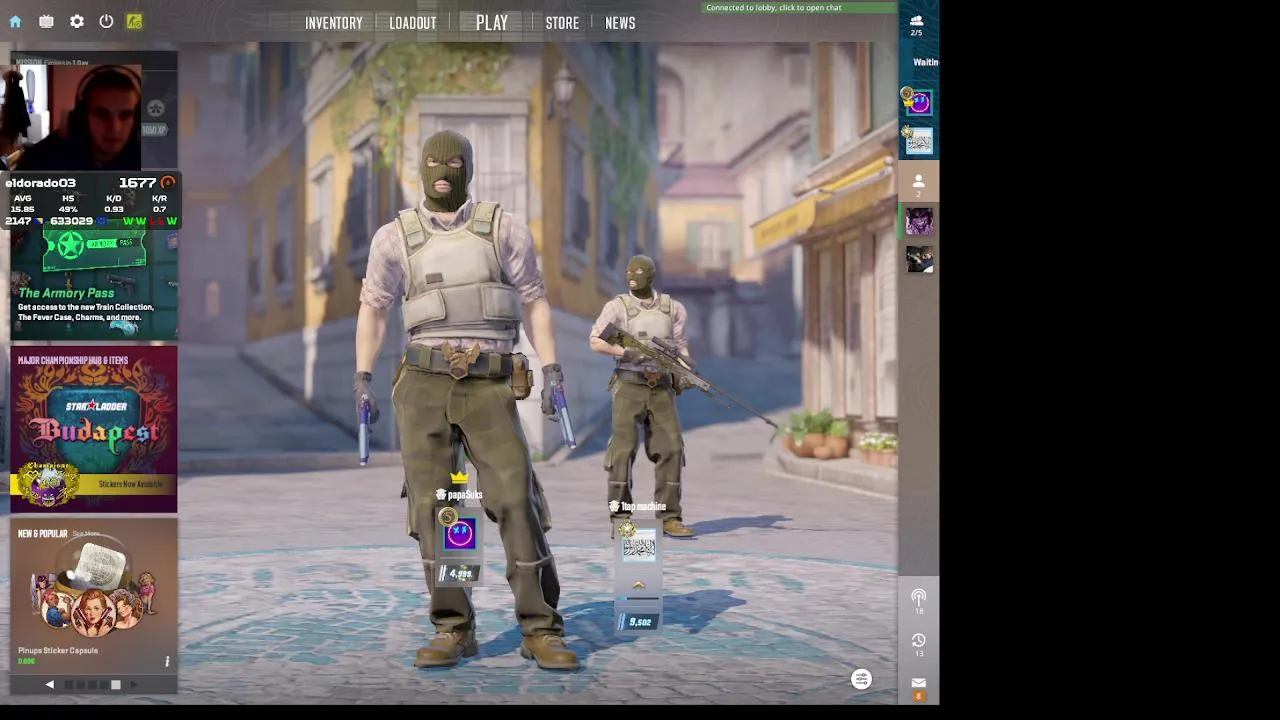
Task: Go to previous store carousel item arrow
Action: 50,685
